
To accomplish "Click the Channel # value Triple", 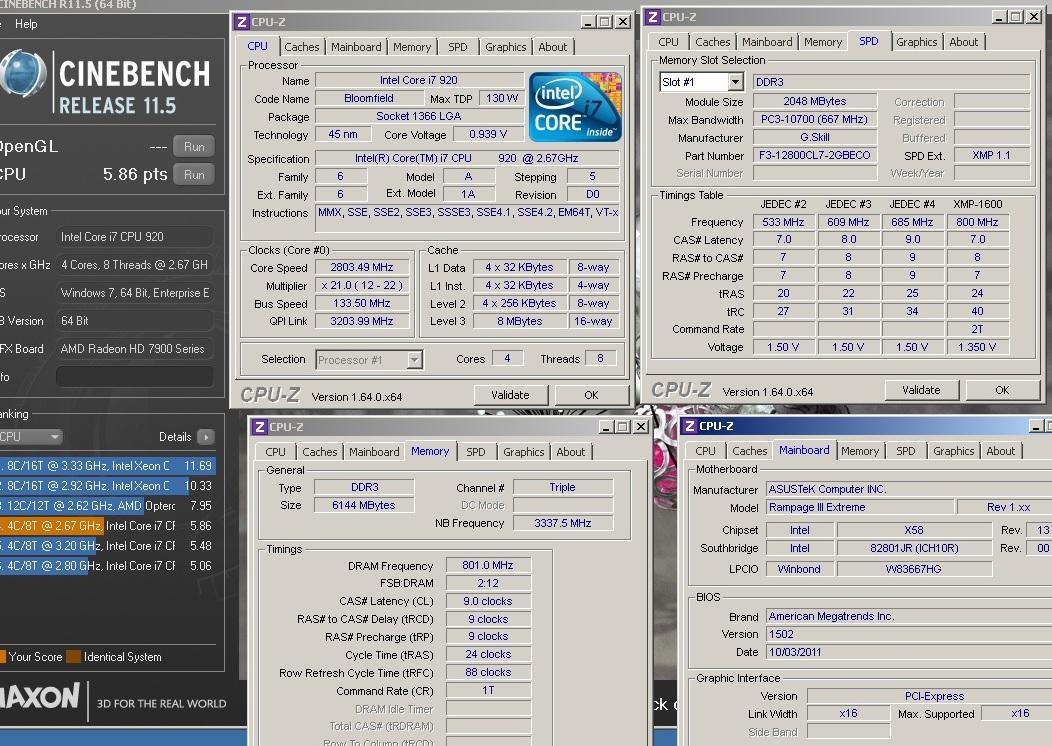I will click(563, 487).
